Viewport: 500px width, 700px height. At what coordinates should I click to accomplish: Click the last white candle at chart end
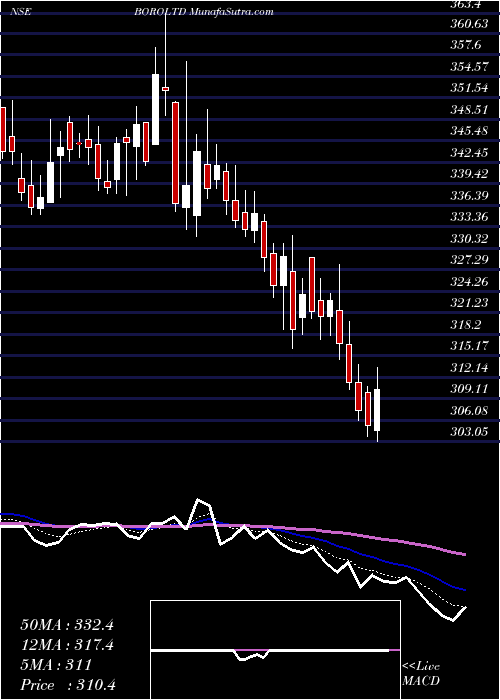377,410
